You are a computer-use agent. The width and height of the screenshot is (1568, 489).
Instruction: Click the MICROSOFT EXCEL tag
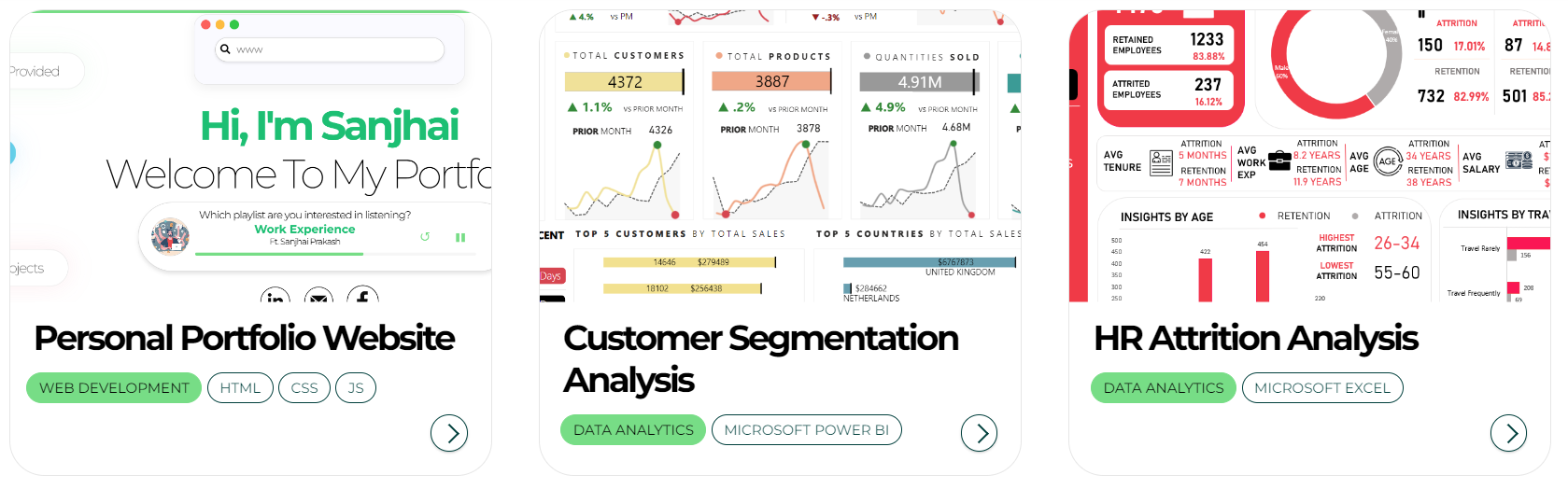coord(1322,388)
